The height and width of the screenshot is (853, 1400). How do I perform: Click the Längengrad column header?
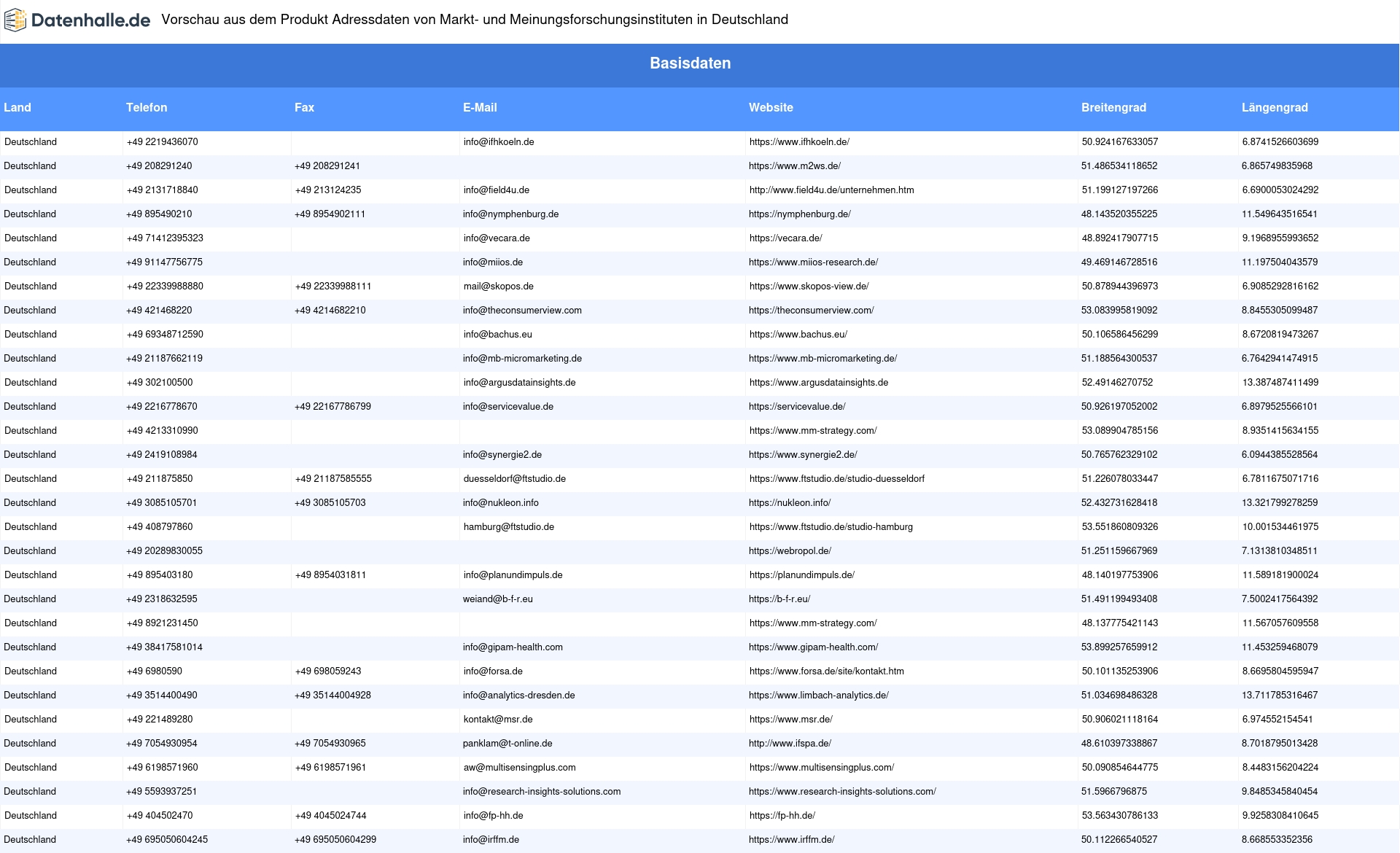[1275, 108]
